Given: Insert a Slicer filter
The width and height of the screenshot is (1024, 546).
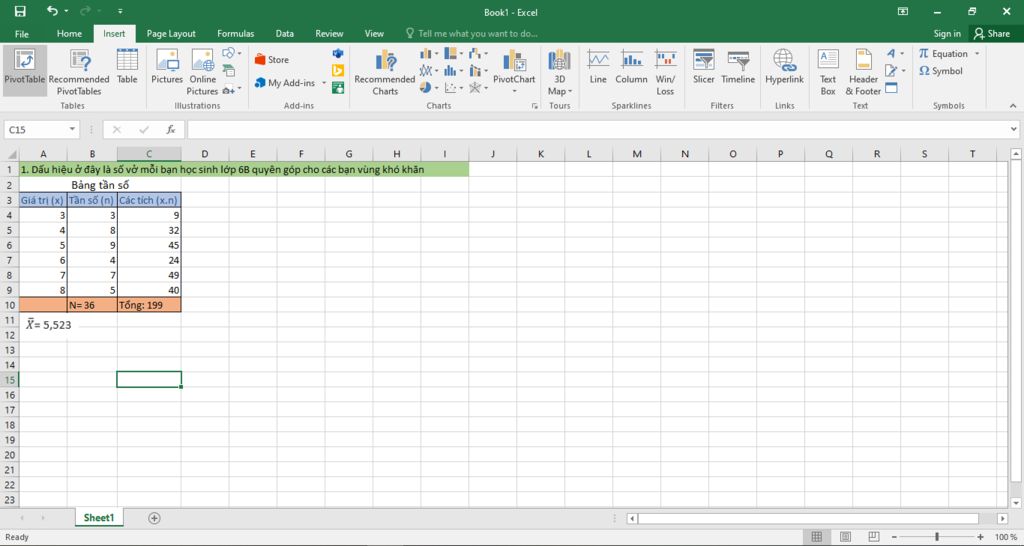Looking at the screenshot, I should coord(703,67).
